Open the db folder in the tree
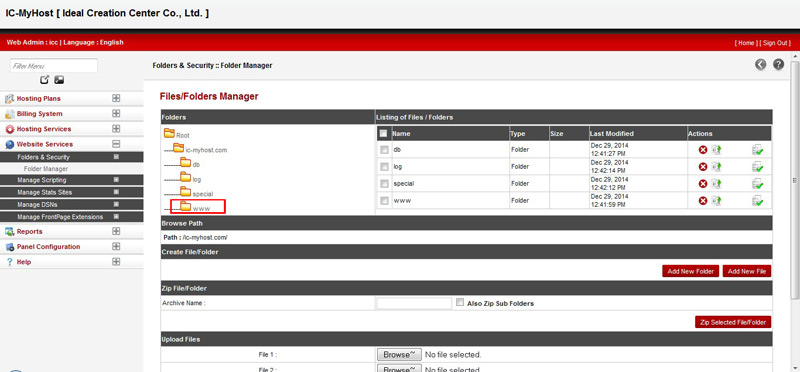 tap(190, 164)
